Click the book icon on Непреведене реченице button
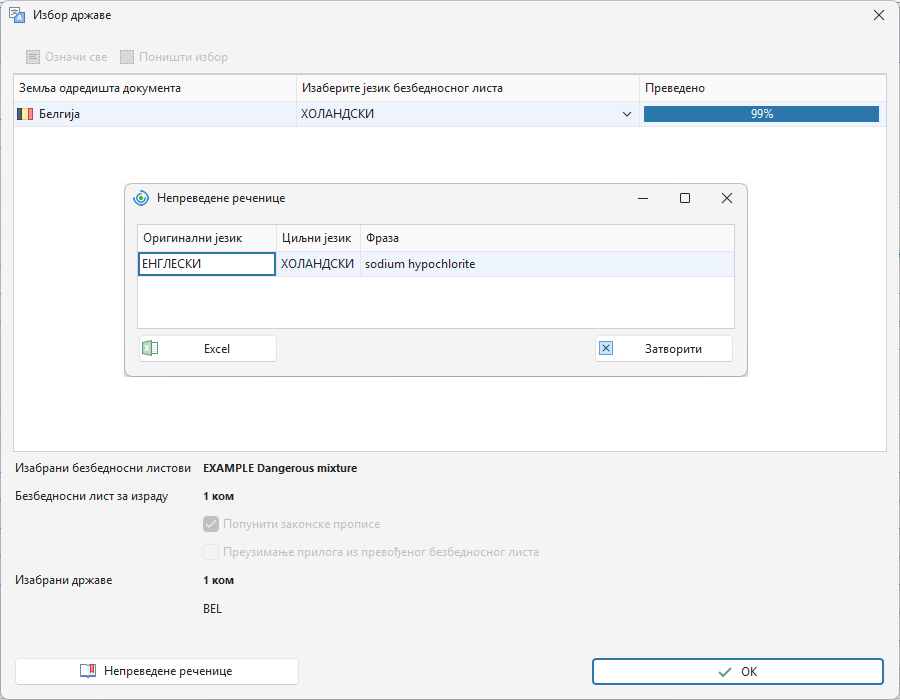 (x=88, y=671)
